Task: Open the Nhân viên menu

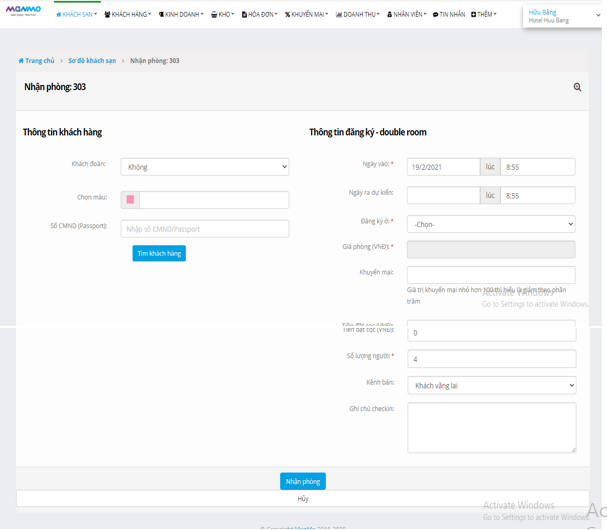Action: (406, 15)
